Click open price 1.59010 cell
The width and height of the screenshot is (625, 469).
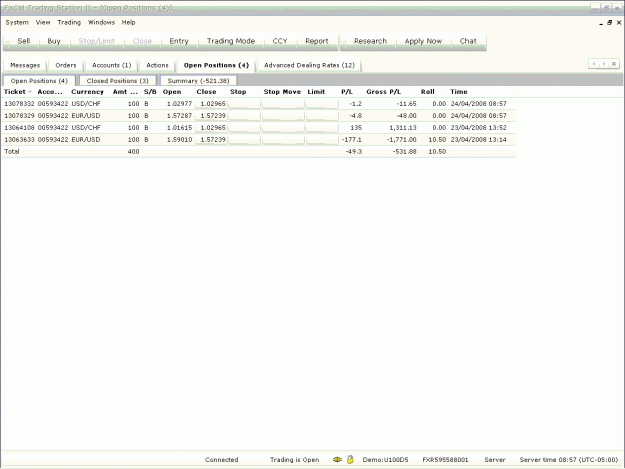[x=179, y=140]
